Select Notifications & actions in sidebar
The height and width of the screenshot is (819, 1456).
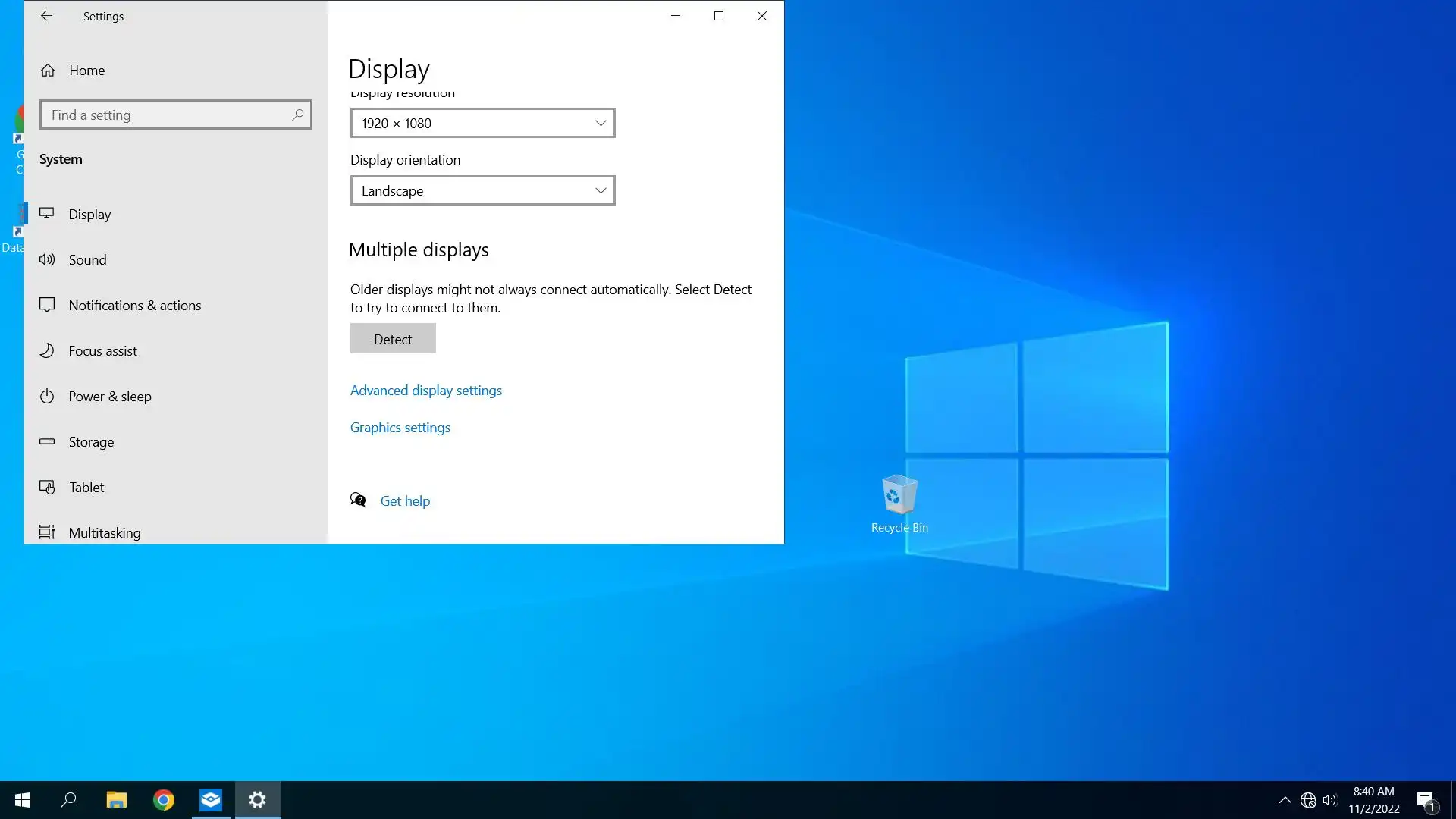click(x=134, y=306)
